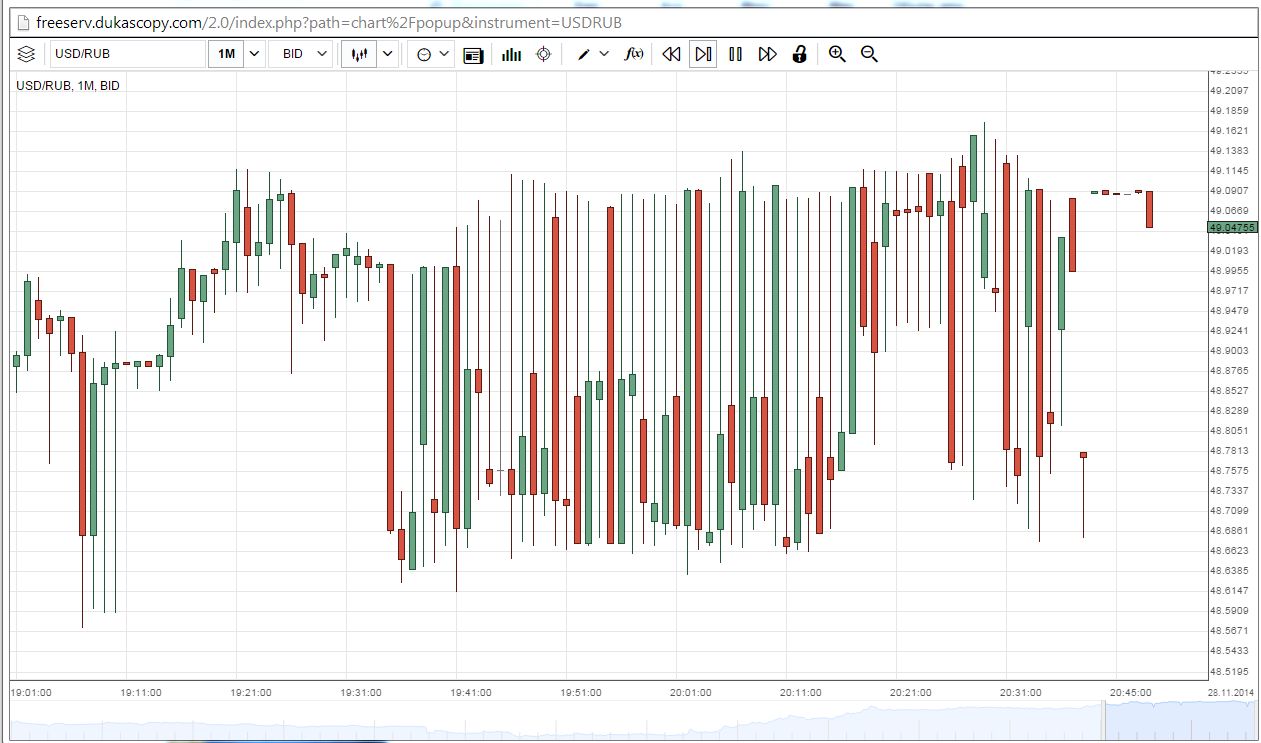Viewport: 1261px width, 743px height.
Task: Toggle the volume bars icon
Action: pos(511,54)
